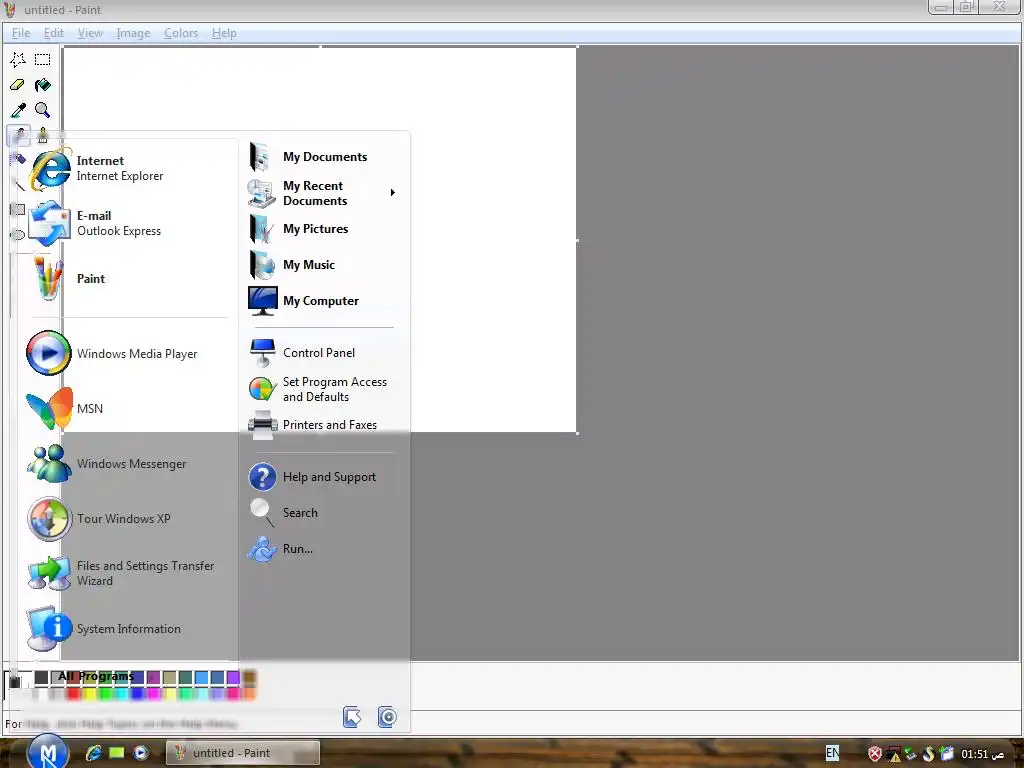Open the Colors menu
The image size is (1024, 768).
click(x=181, y=33)
